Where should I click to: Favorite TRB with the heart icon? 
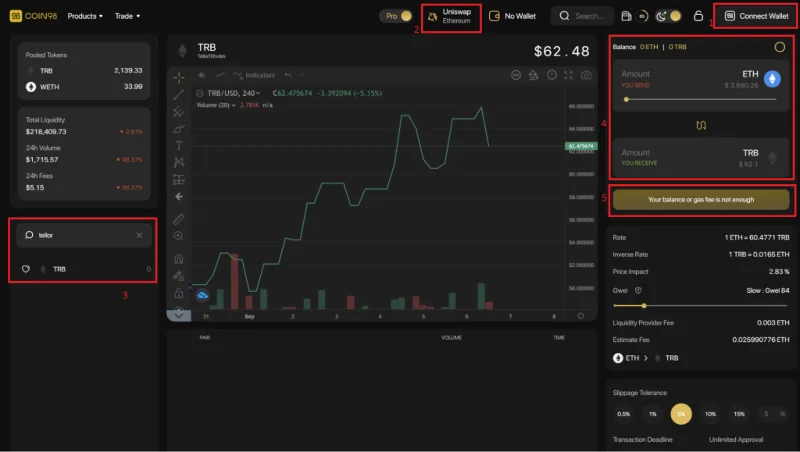click(26, 269)
